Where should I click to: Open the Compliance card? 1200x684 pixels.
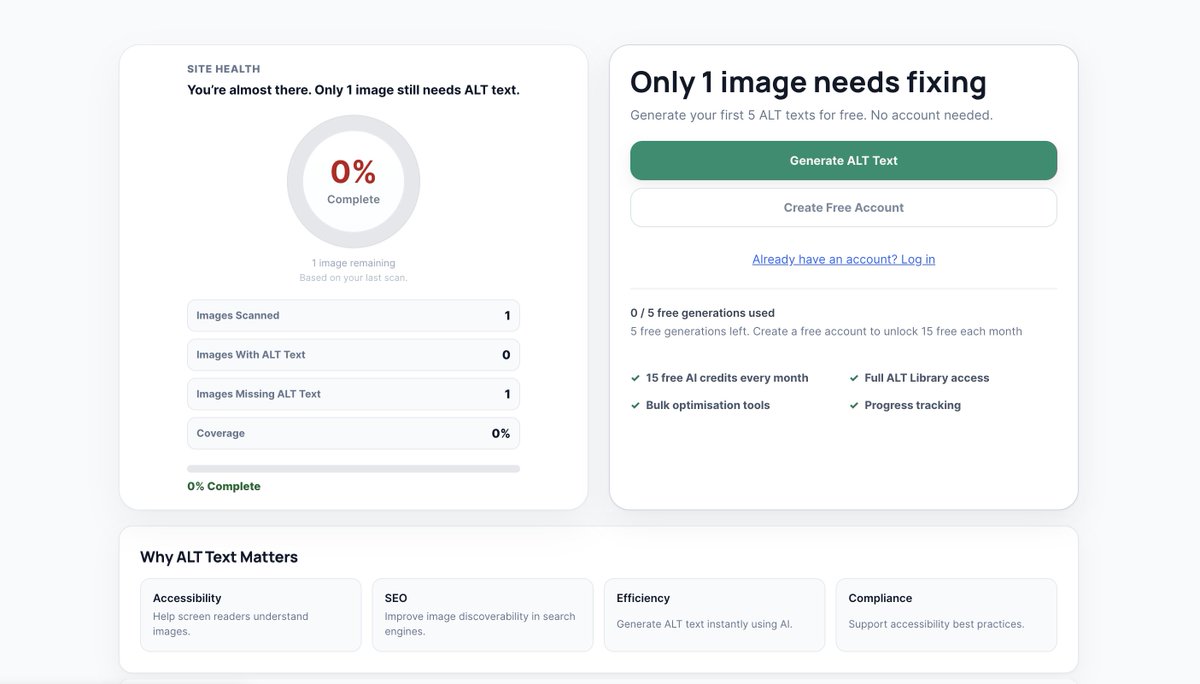click(946, 615)
